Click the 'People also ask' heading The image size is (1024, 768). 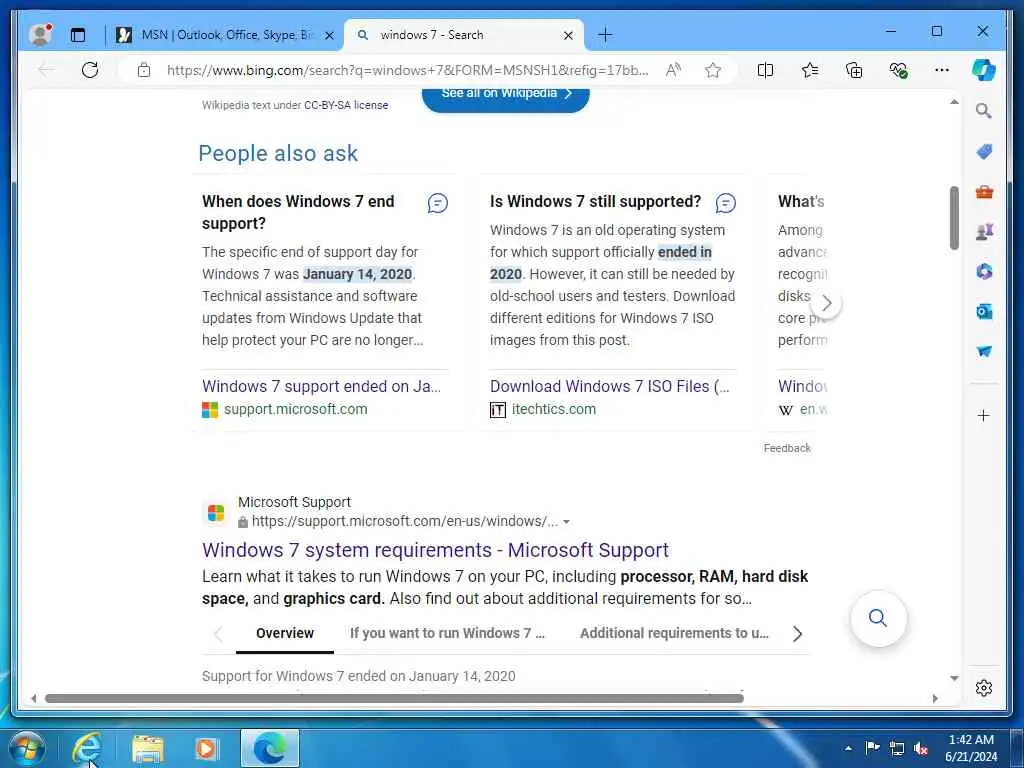pos(278,153)
